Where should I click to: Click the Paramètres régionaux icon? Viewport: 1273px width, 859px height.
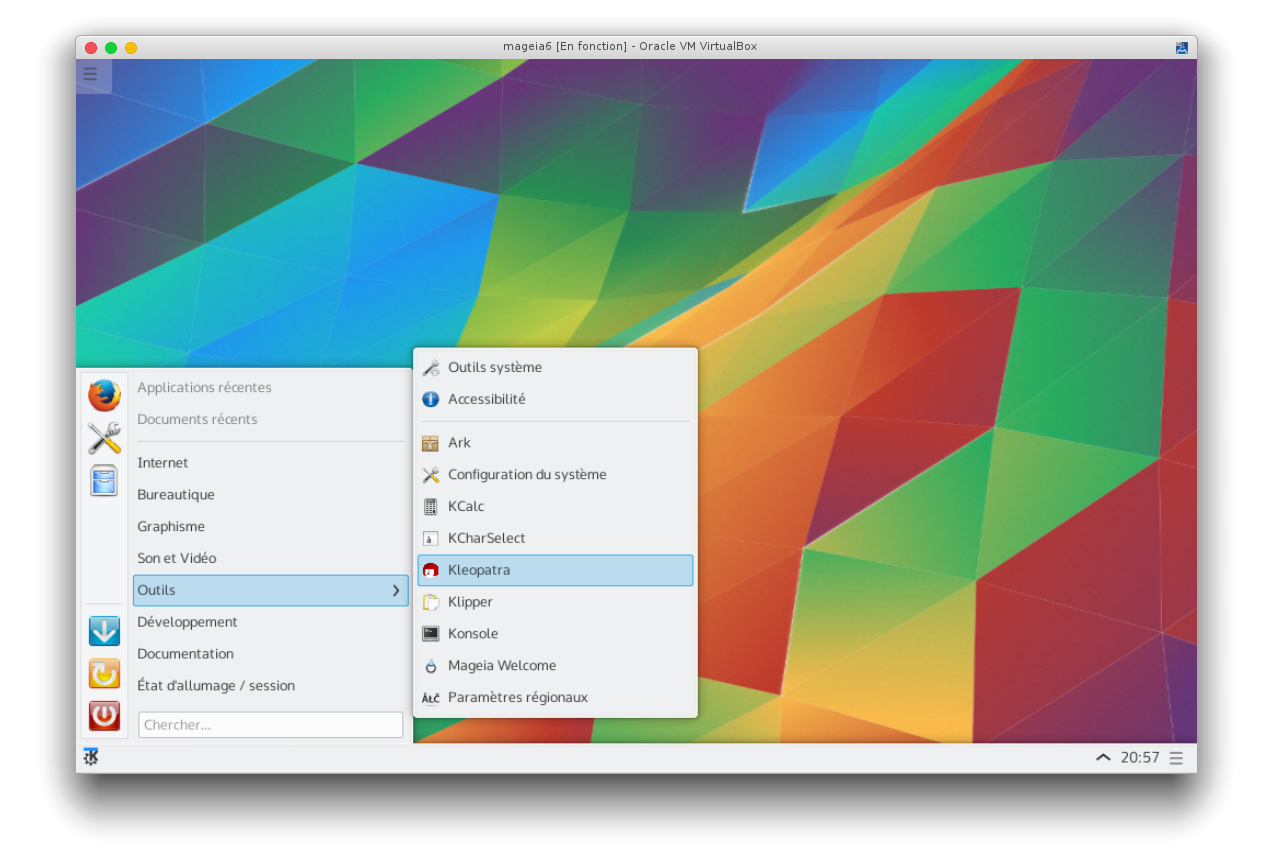pos(431,698)
